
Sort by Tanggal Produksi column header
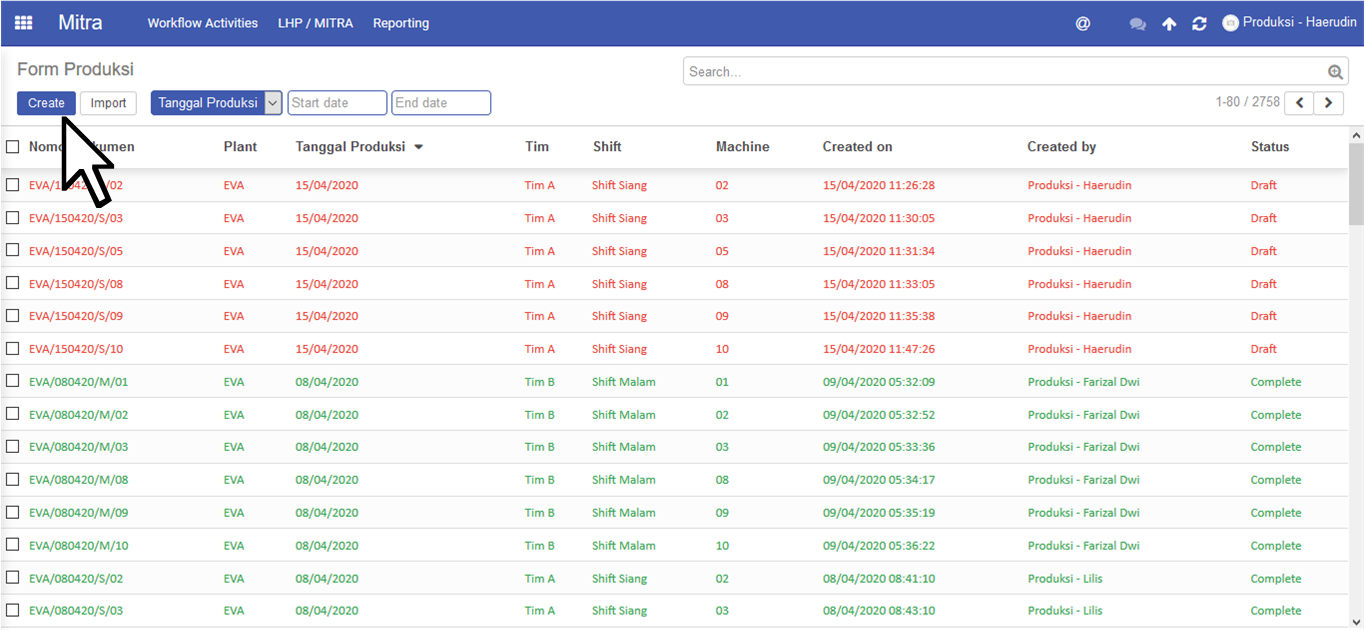tap(351, 147)
